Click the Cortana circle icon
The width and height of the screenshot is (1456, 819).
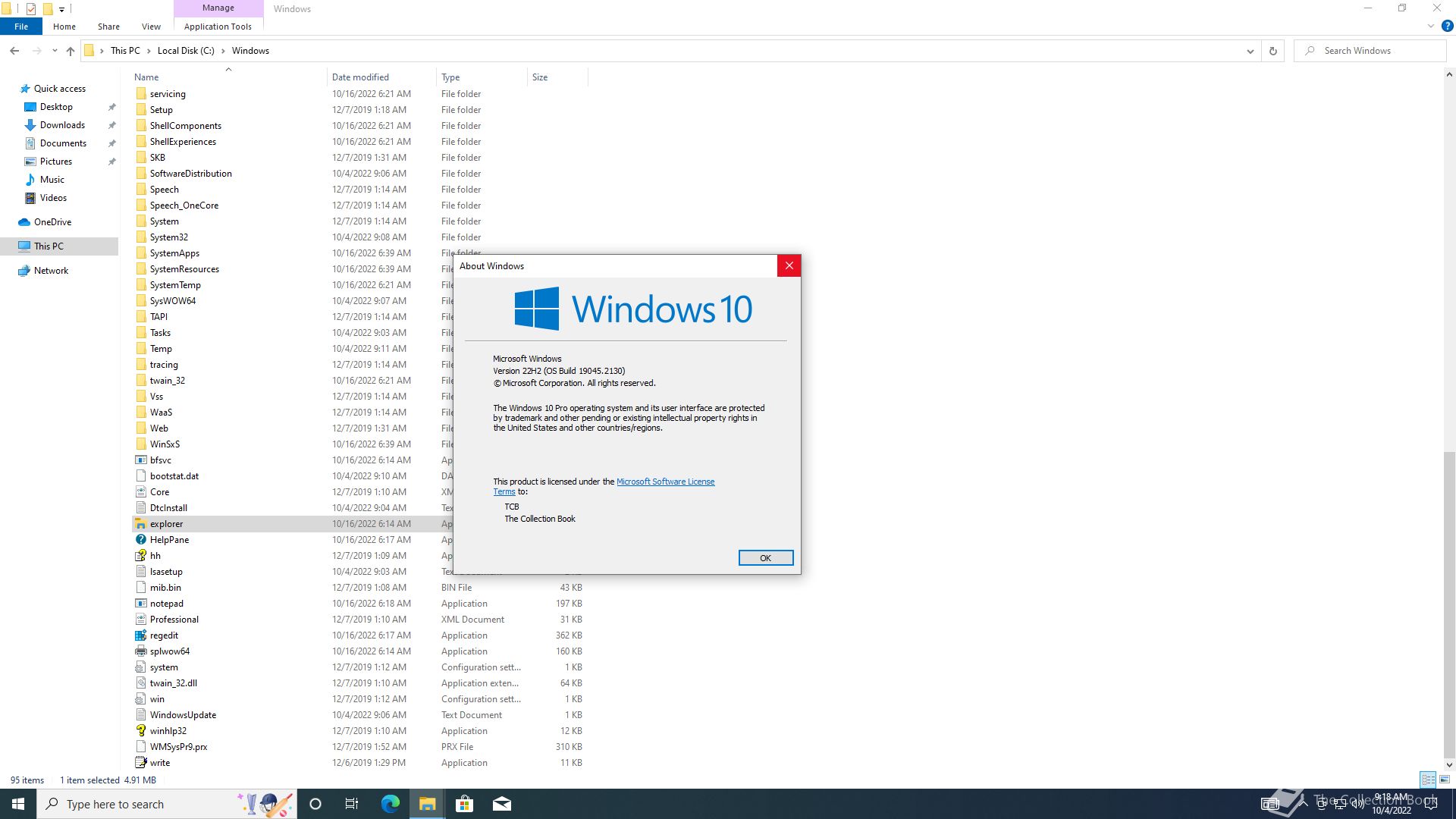tap(315, 804)
